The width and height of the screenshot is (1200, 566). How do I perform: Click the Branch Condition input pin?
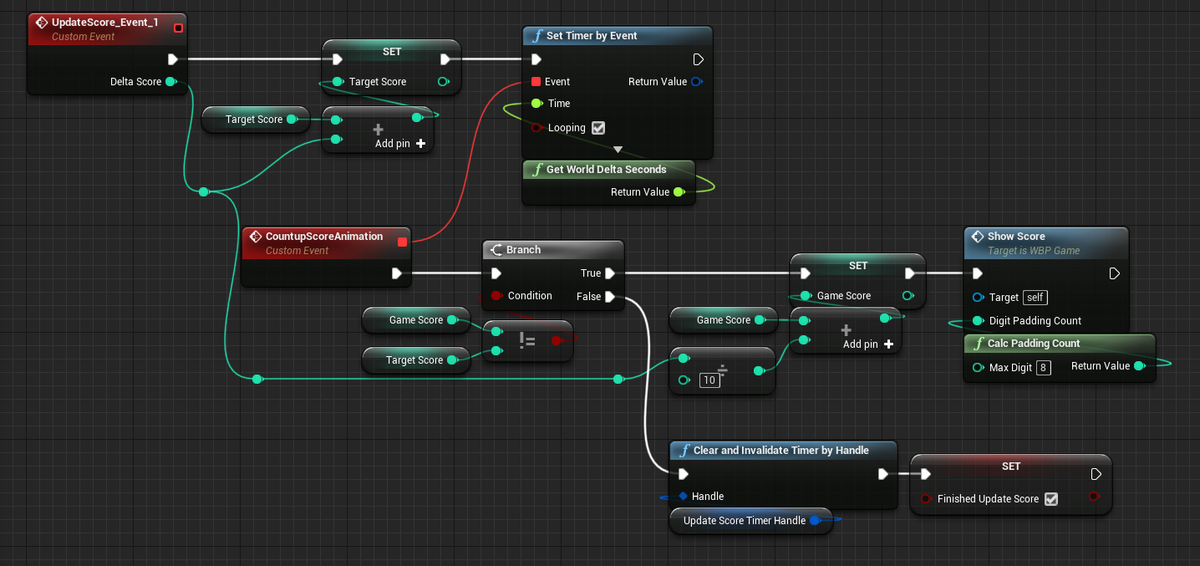(x=496, y=296)
